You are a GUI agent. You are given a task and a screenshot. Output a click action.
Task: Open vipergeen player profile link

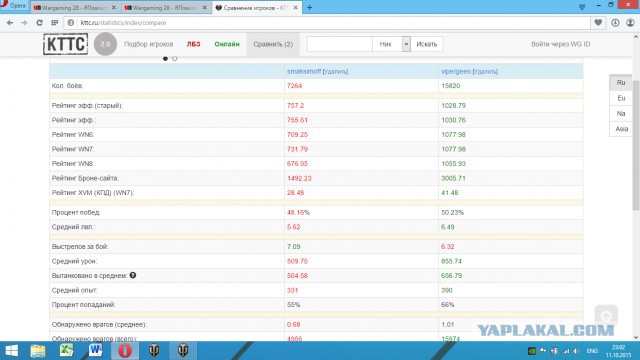click(456, 71)
